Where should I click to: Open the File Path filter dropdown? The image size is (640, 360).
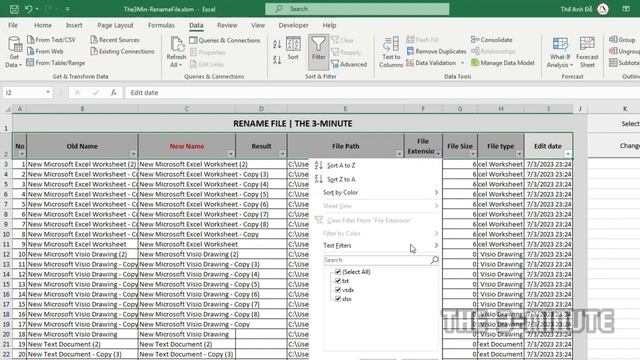tap(399, 154)
